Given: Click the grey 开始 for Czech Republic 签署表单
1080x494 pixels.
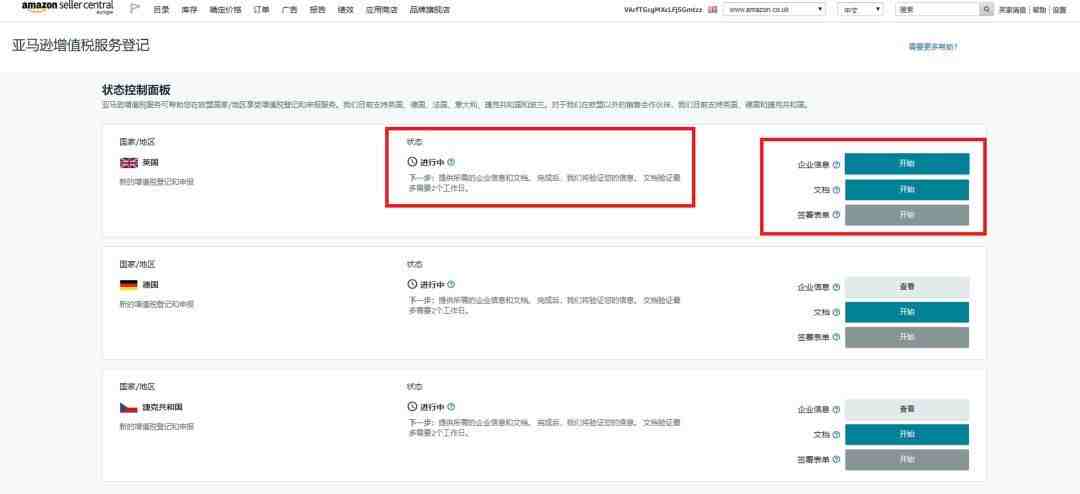Looking at the screenshot, I should [x=906, y=460].
